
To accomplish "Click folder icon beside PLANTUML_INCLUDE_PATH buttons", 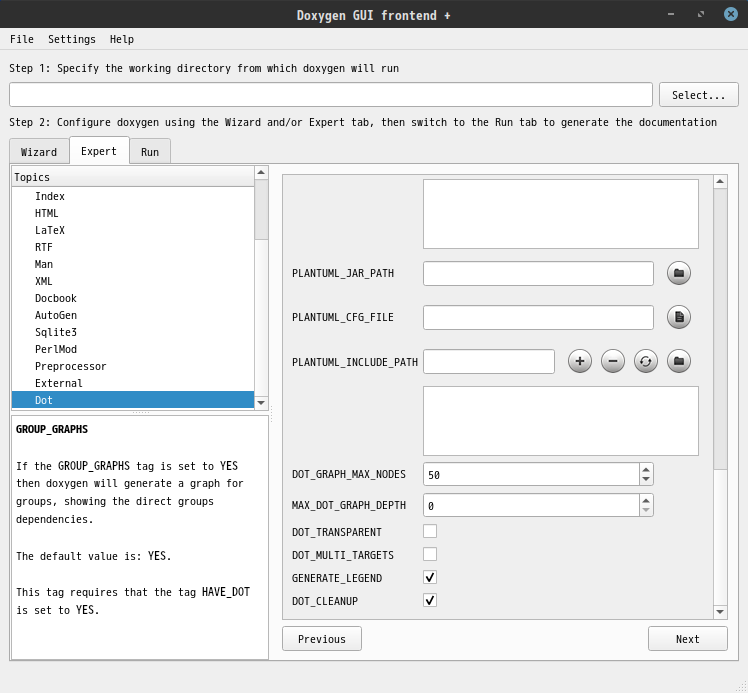I will [679, 361].
